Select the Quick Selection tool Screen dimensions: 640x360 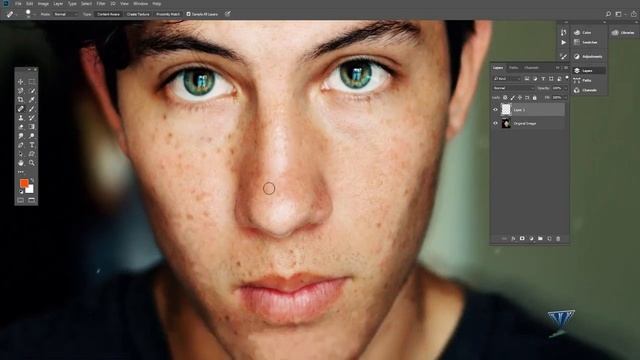[32, 91]
